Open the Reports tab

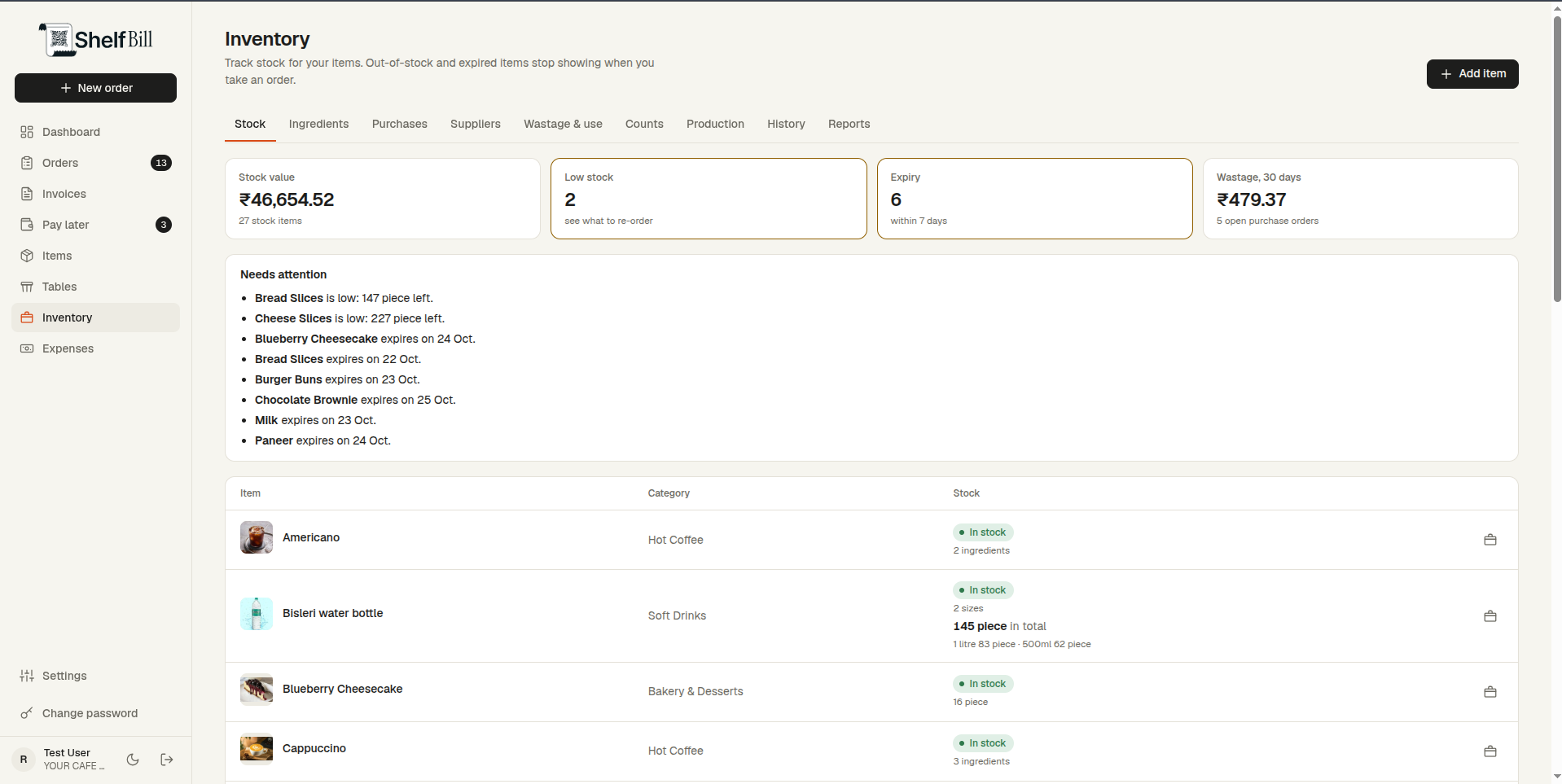[x=849, y=124]
